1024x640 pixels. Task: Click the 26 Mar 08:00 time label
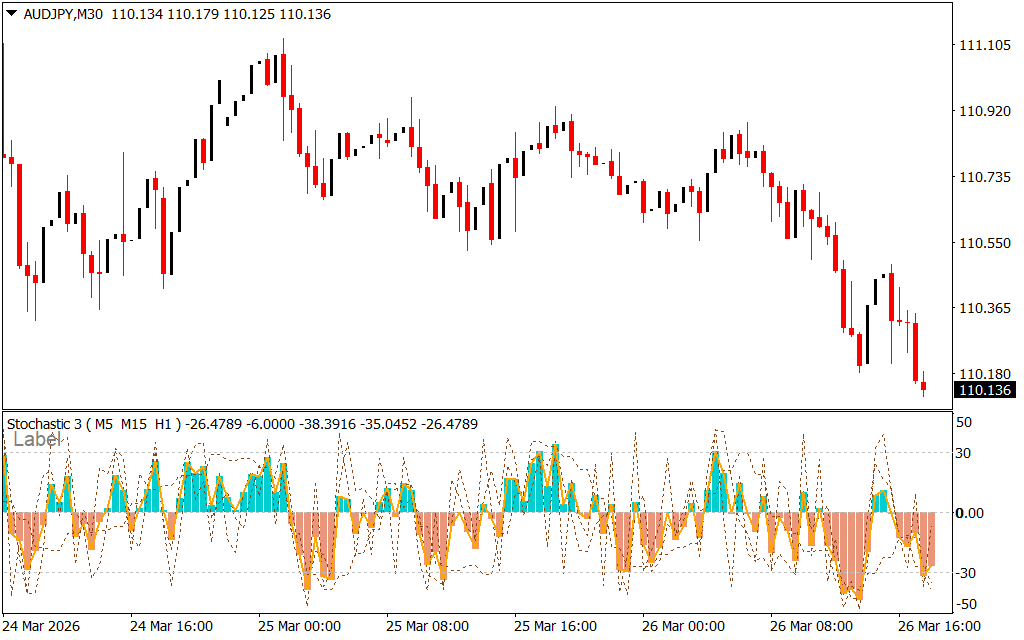click(x=812, y=626)
